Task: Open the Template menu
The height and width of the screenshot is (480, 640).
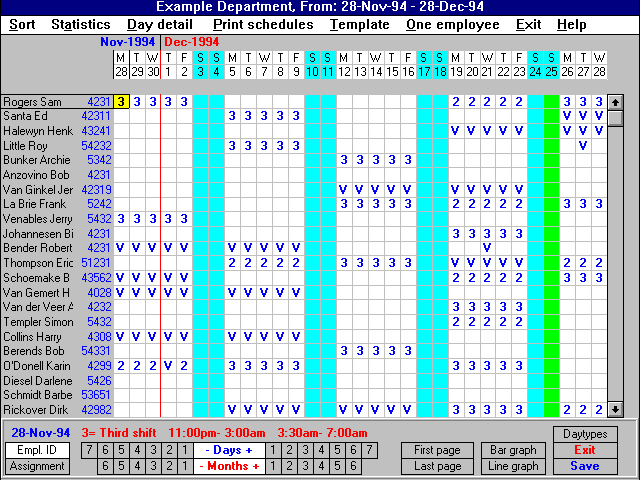Action: (360, 24)
